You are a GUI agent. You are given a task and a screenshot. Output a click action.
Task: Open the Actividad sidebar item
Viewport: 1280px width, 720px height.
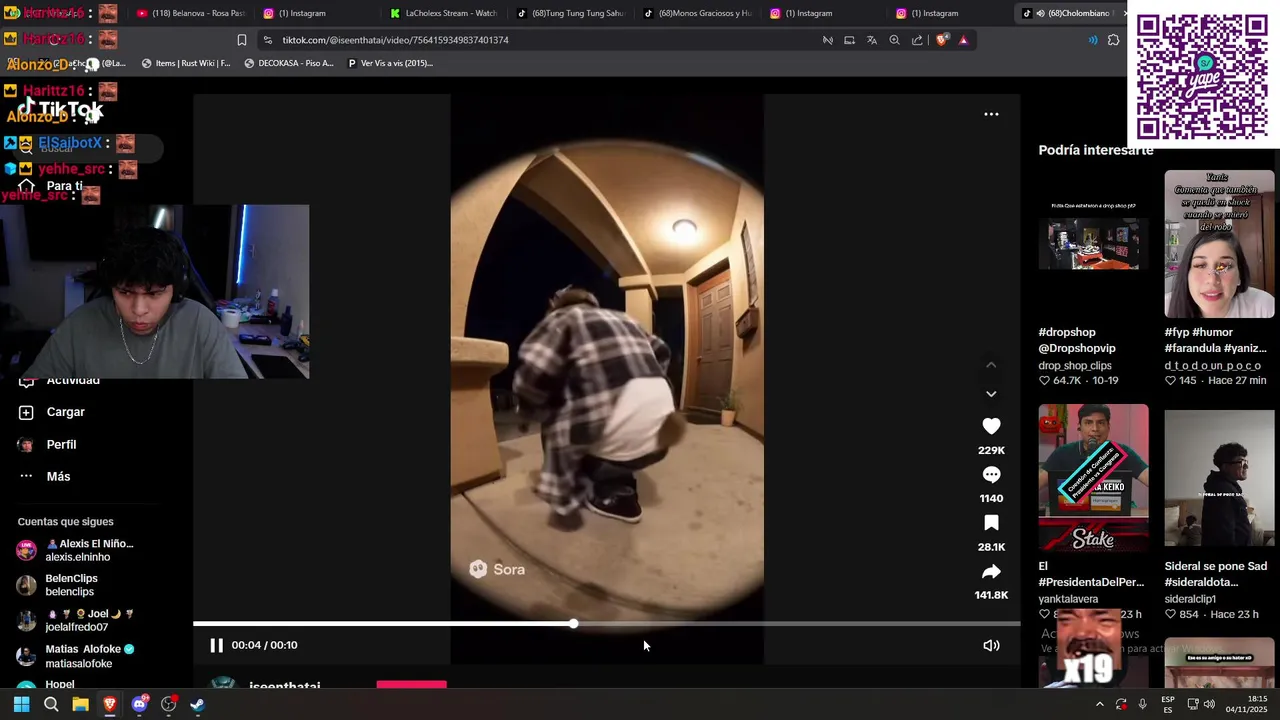click(72, 380)
